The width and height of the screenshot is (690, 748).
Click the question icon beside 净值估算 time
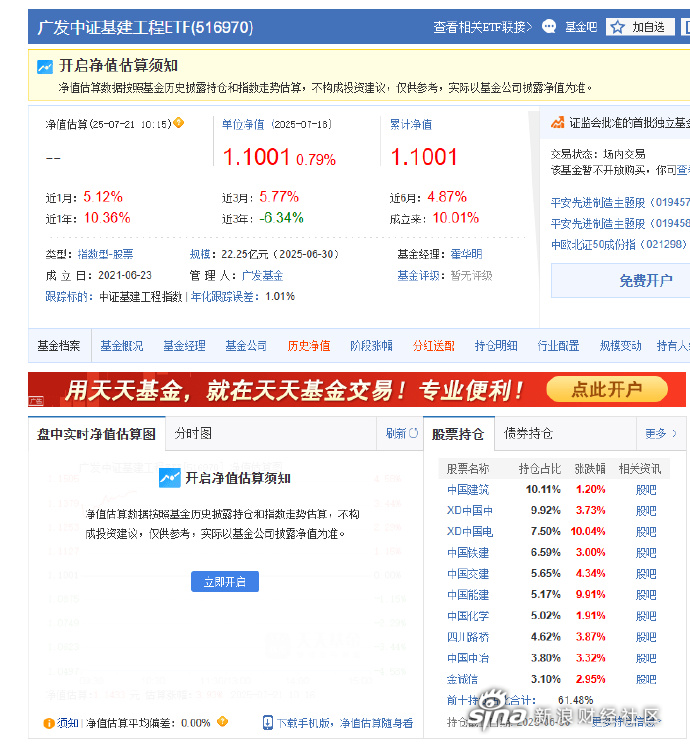178,123
